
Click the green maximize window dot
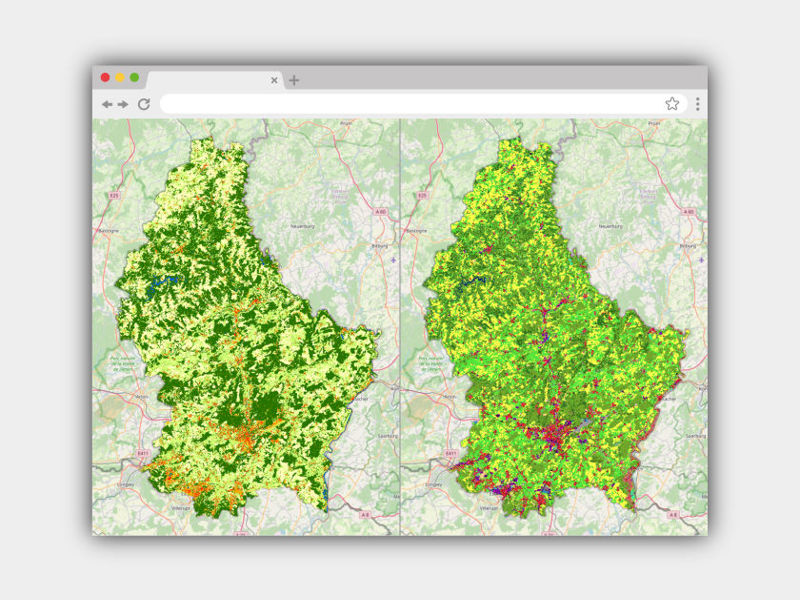coord(134,77)
